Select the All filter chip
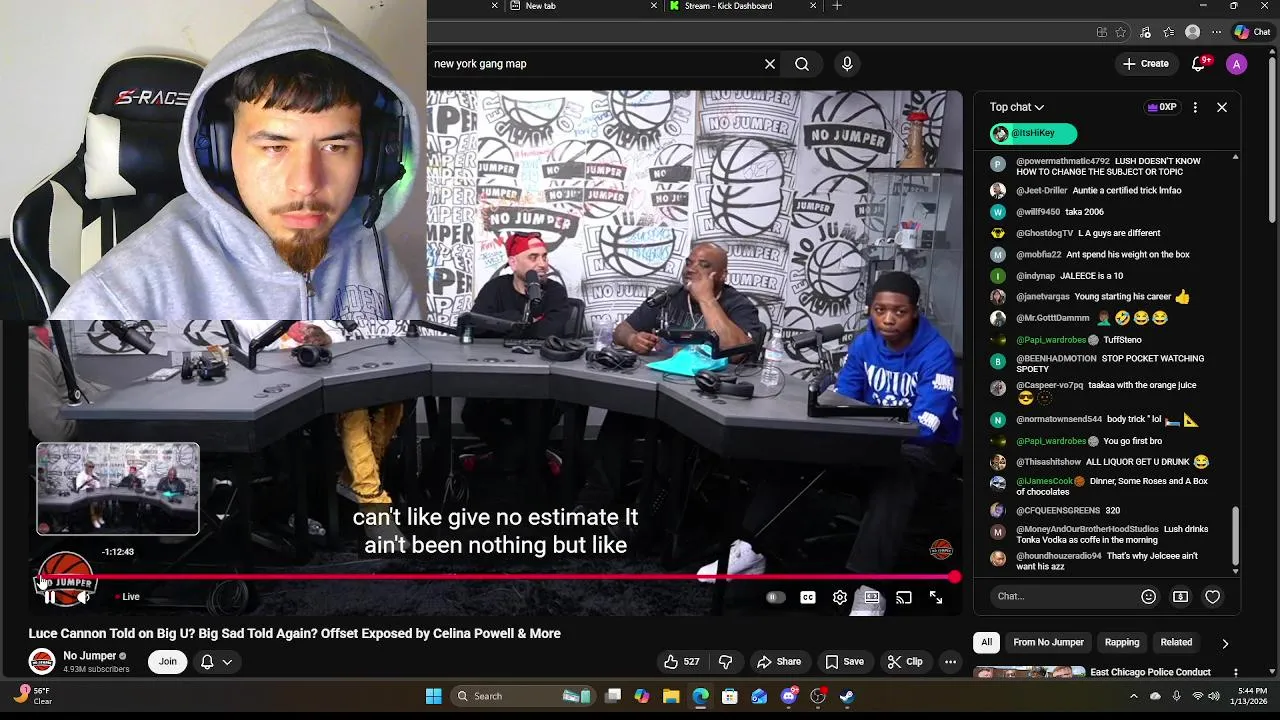This screenshot has width=1280, height=720. click(987, 642)
